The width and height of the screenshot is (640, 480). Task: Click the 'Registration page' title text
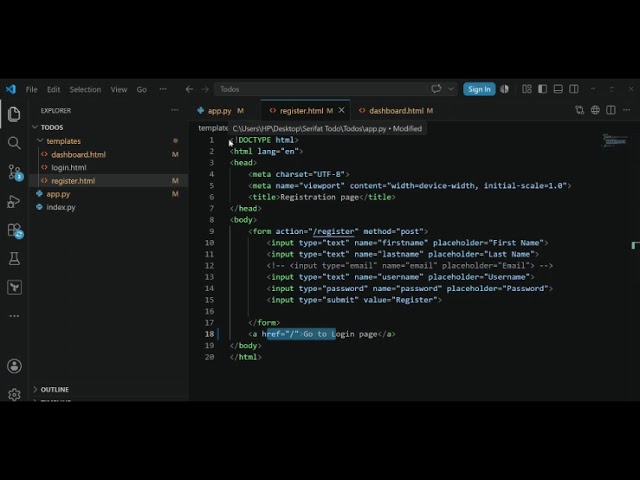(x=319, y=197)
